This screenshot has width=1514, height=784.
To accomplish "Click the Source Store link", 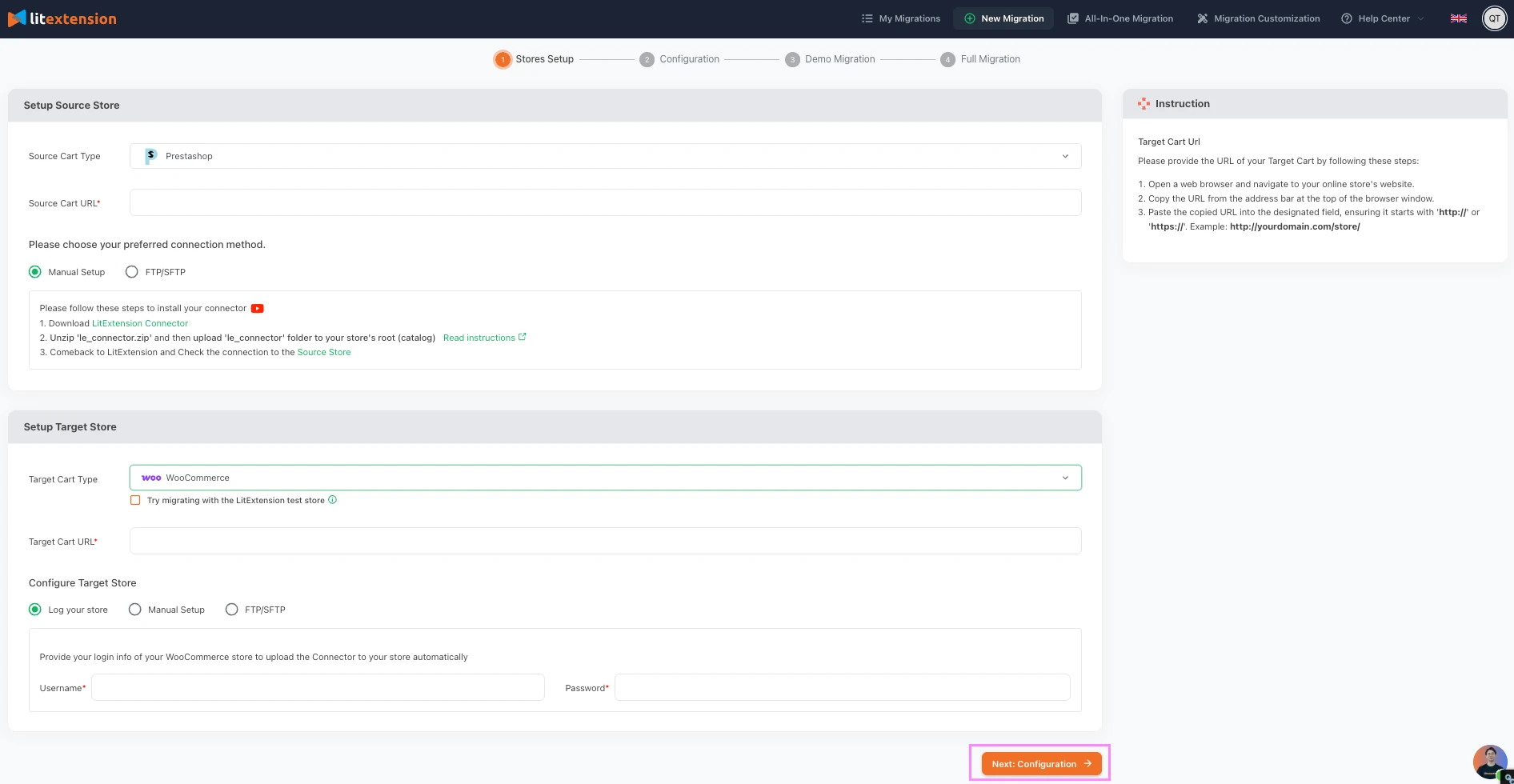I will (324, 352).
